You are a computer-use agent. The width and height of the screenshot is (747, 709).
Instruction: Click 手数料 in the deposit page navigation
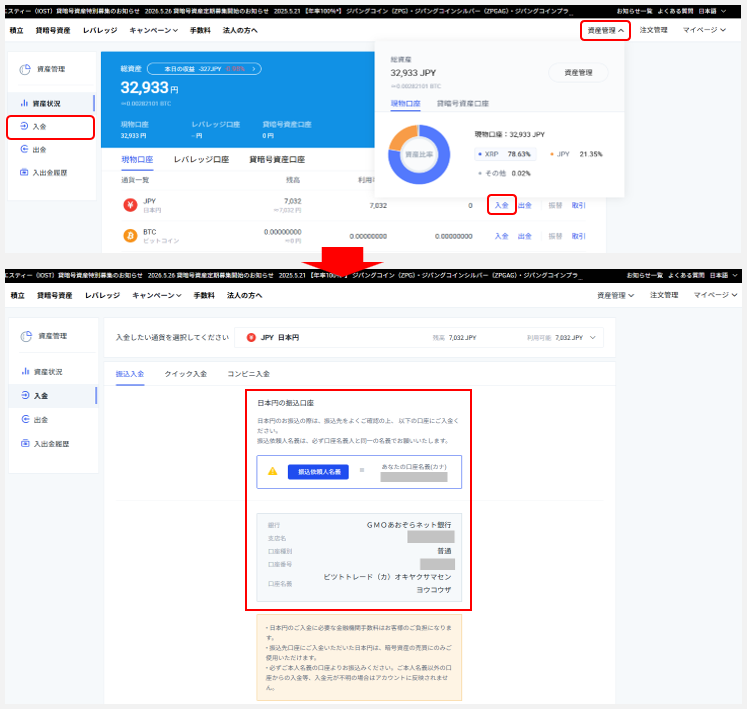204,295
